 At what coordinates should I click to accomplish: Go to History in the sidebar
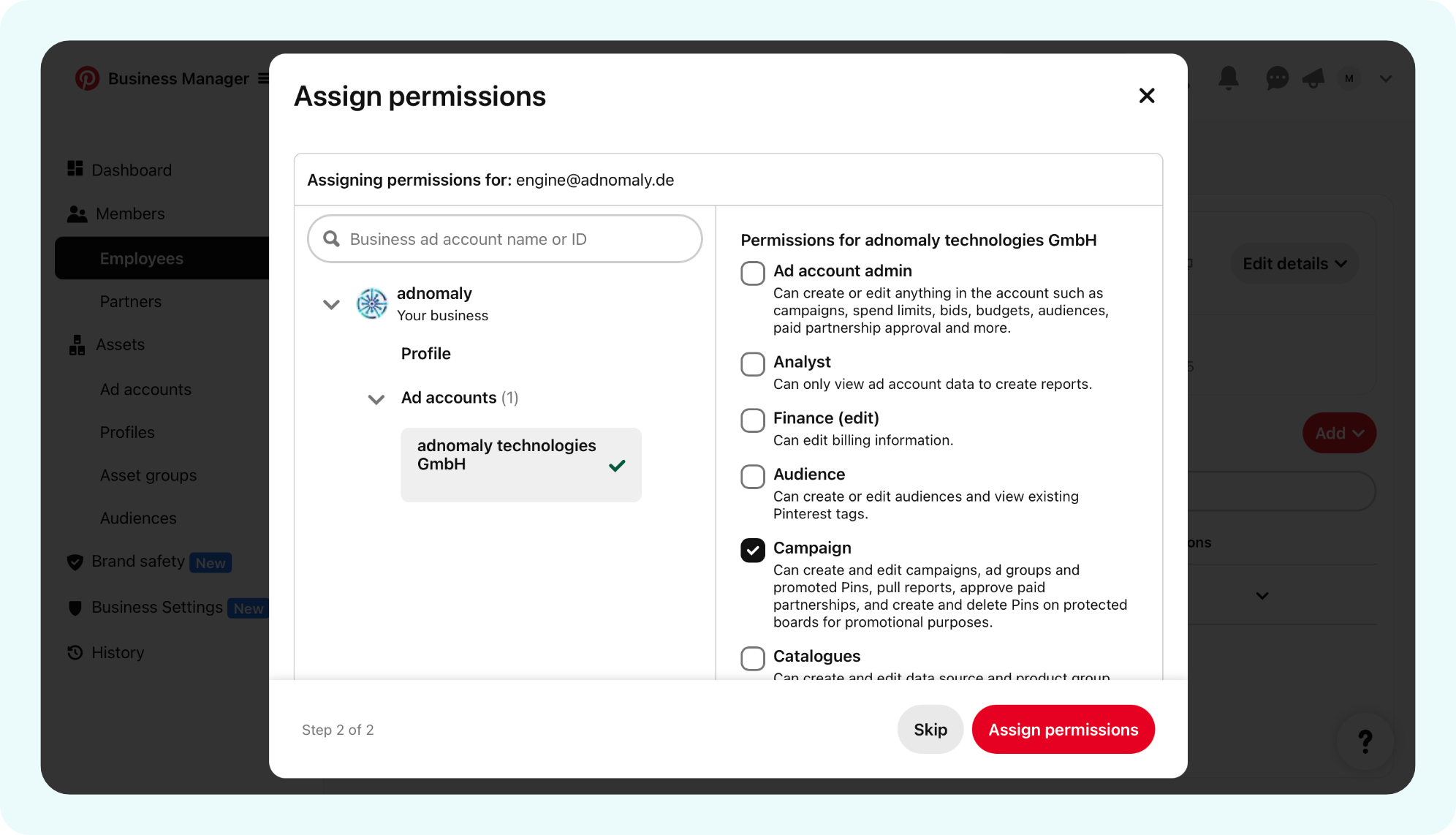[x=117, y=652]
